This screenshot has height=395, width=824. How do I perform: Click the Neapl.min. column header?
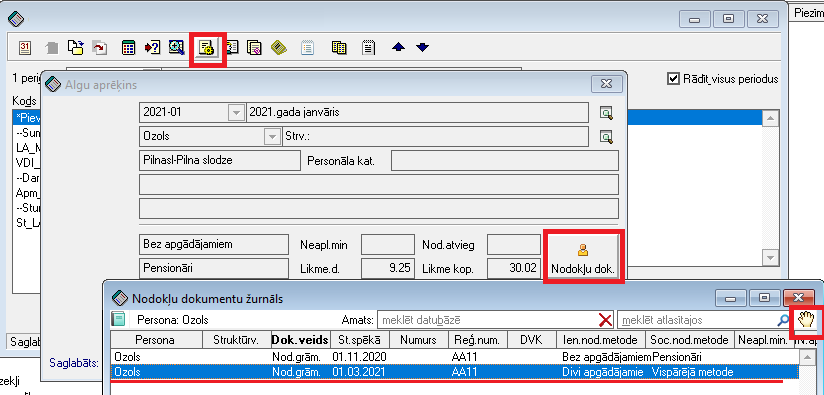click(x=764, y=340)
